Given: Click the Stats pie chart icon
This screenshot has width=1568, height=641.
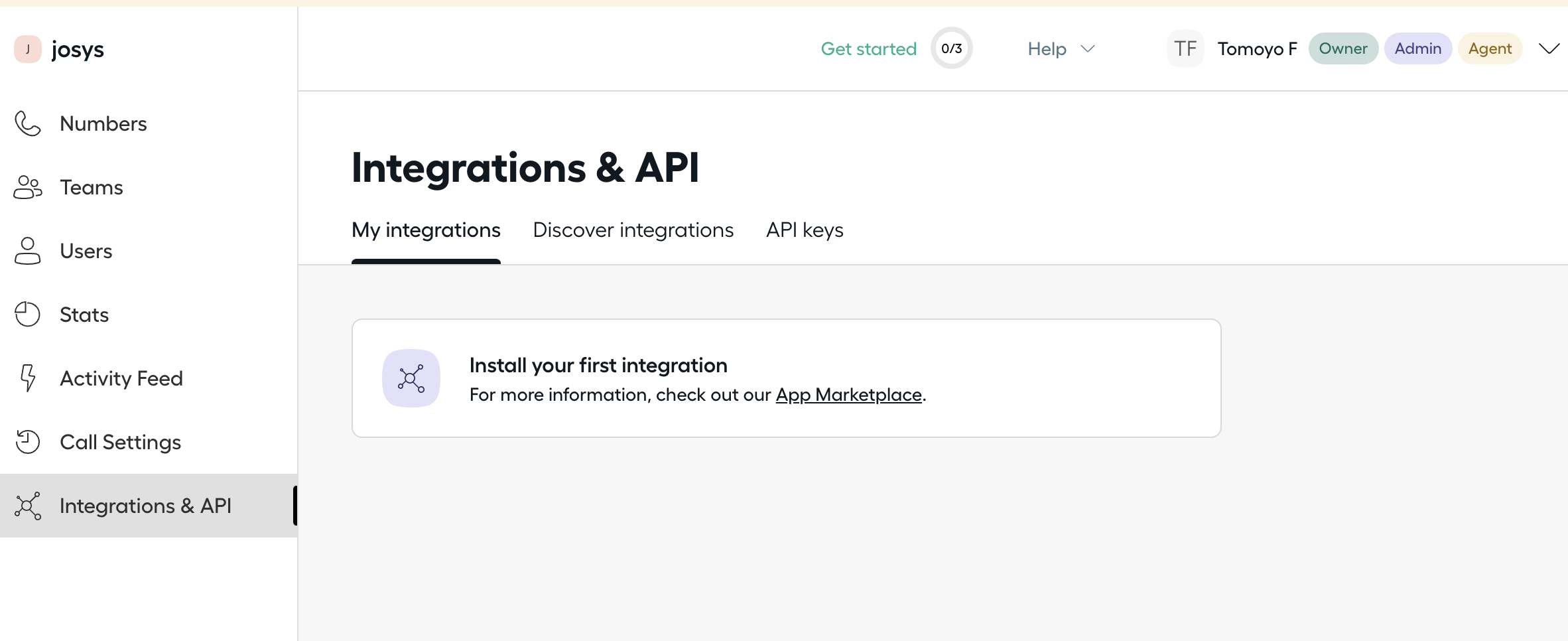Looking at the screenshot, I should click(27, 315).
